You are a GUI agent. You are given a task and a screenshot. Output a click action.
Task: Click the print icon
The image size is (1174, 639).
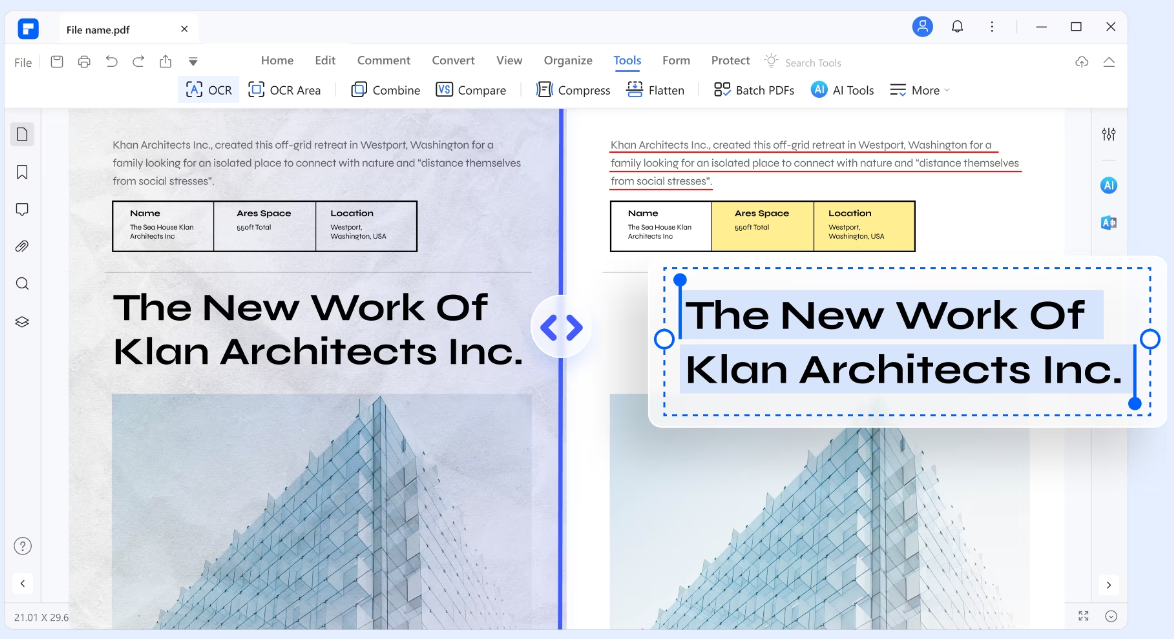tap(84, 61)
